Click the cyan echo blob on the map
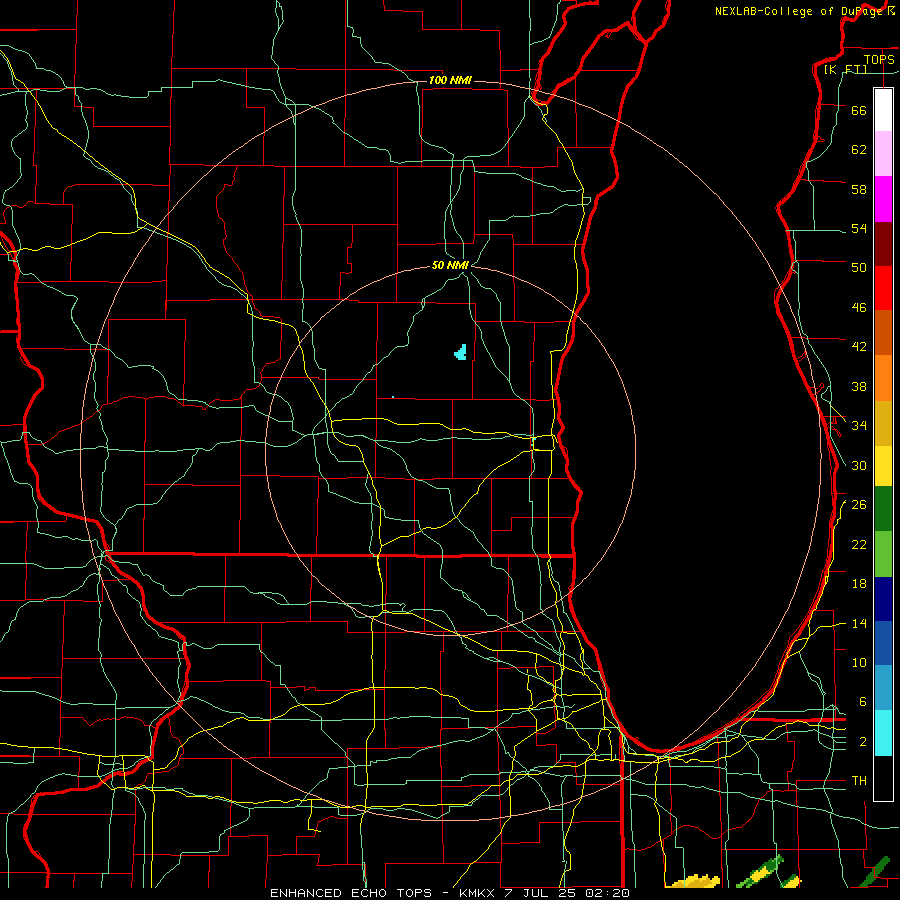This screenshot has height=900, width=900. (x=460, y=352)
